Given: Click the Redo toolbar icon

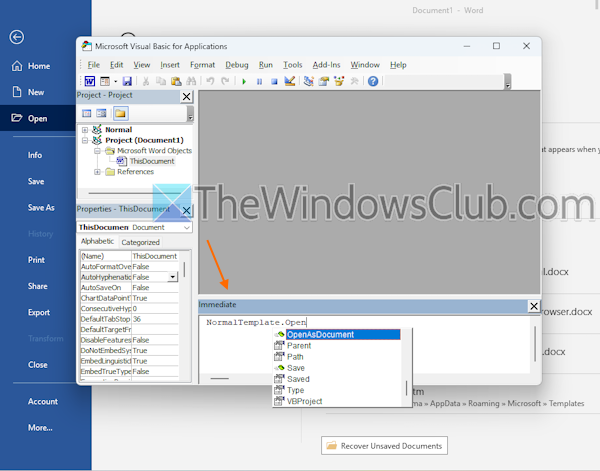Looking at the screenshot, I should (225, 81).
